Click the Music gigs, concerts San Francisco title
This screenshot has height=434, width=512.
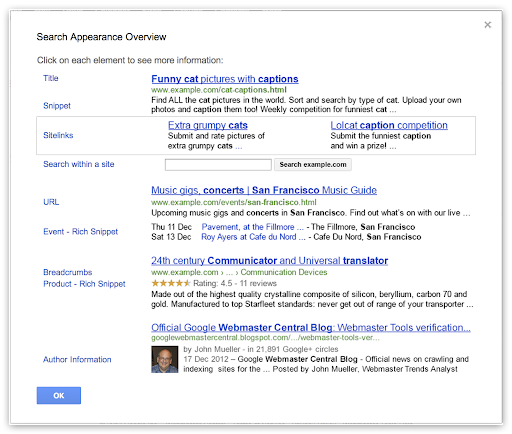264,190
